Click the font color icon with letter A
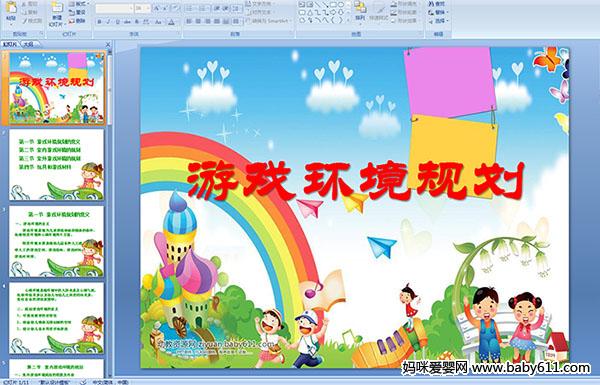The image size is (600, 385). point(171,22)
